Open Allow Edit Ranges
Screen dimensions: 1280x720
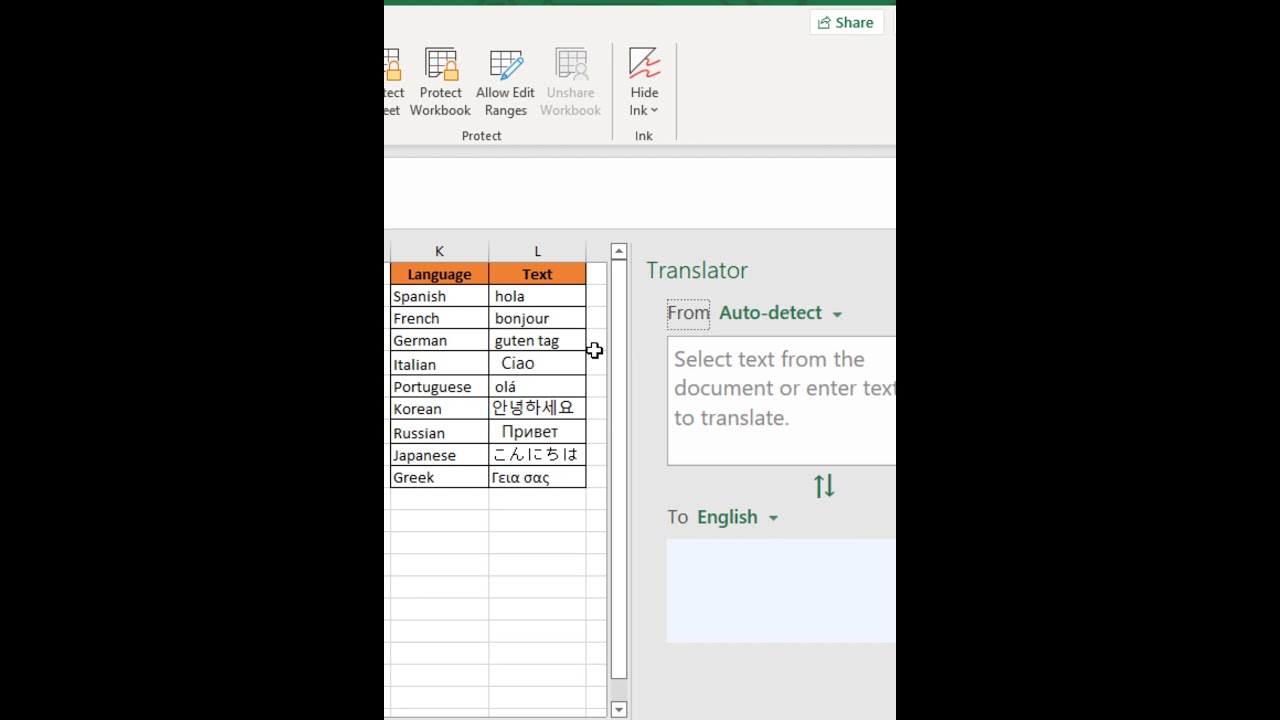[505, 83]
